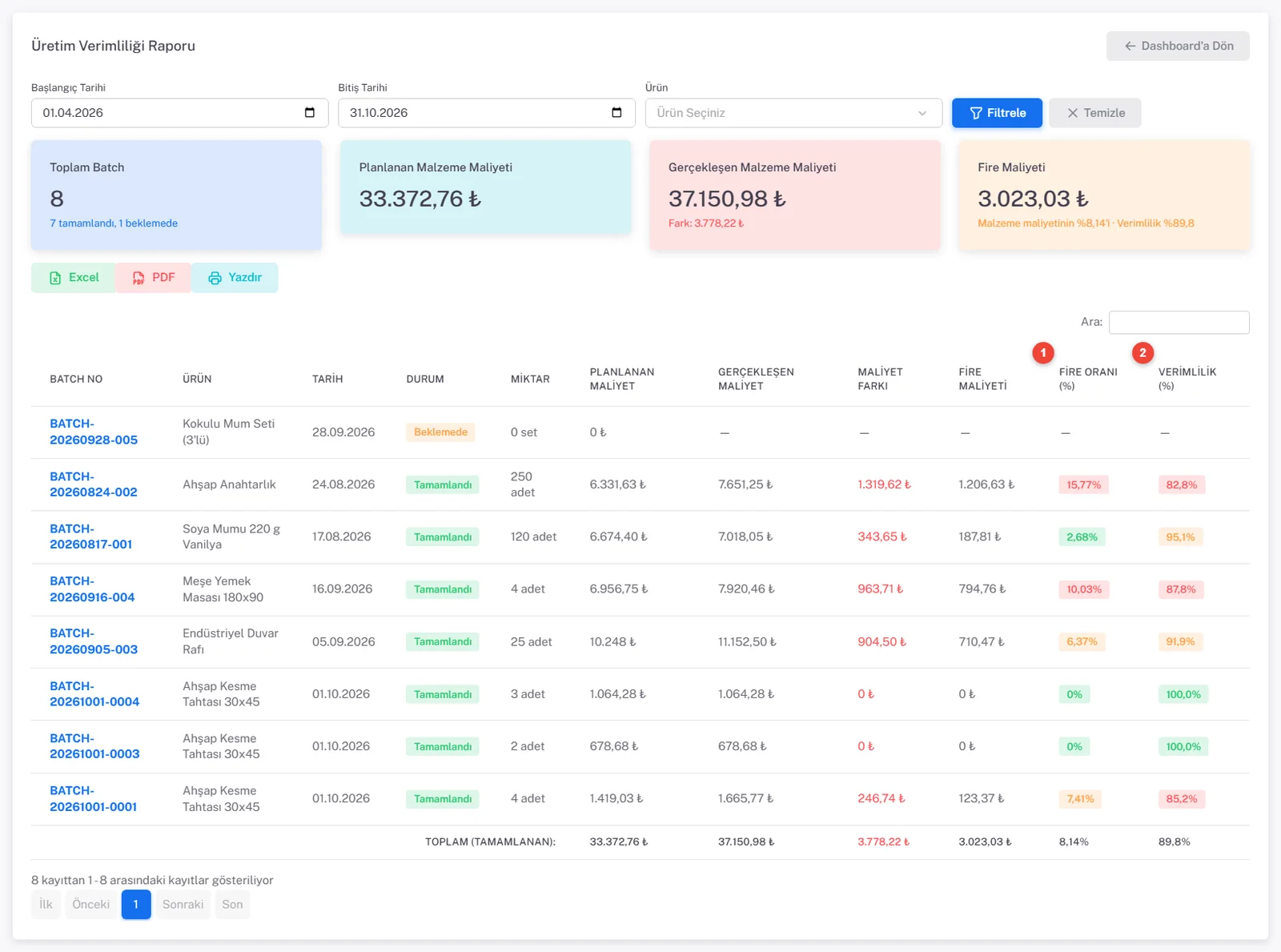Select the Toplam Batch summary card

pyautogui.click(x=176, y=195)
